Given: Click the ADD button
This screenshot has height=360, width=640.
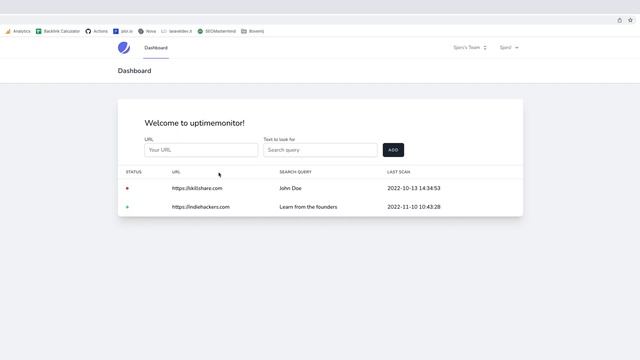Looking at the screenshot, I should tap(393, 150).
